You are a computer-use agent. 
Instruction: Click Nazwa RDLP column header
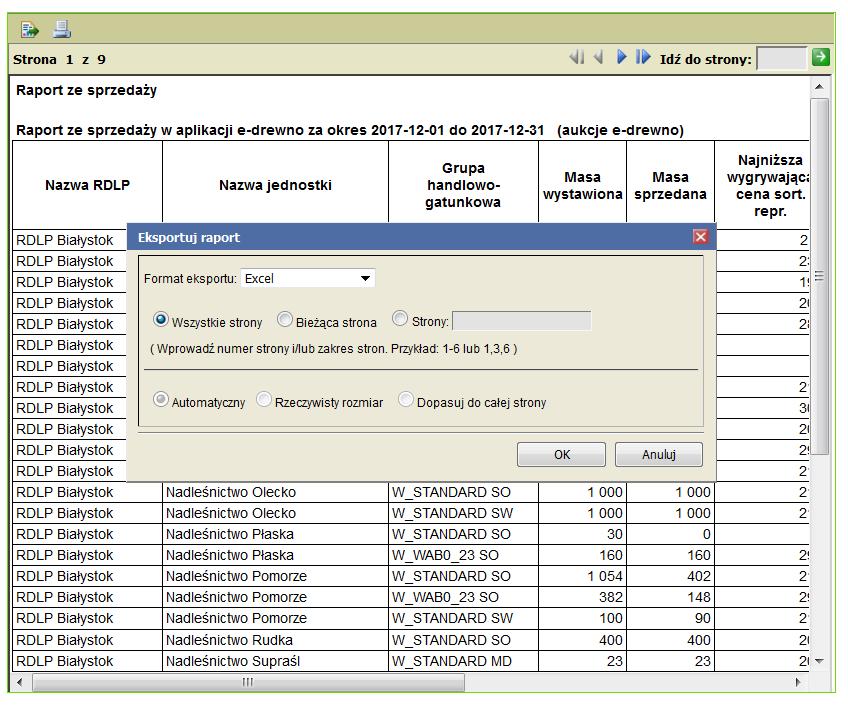(x=87, y=185)
